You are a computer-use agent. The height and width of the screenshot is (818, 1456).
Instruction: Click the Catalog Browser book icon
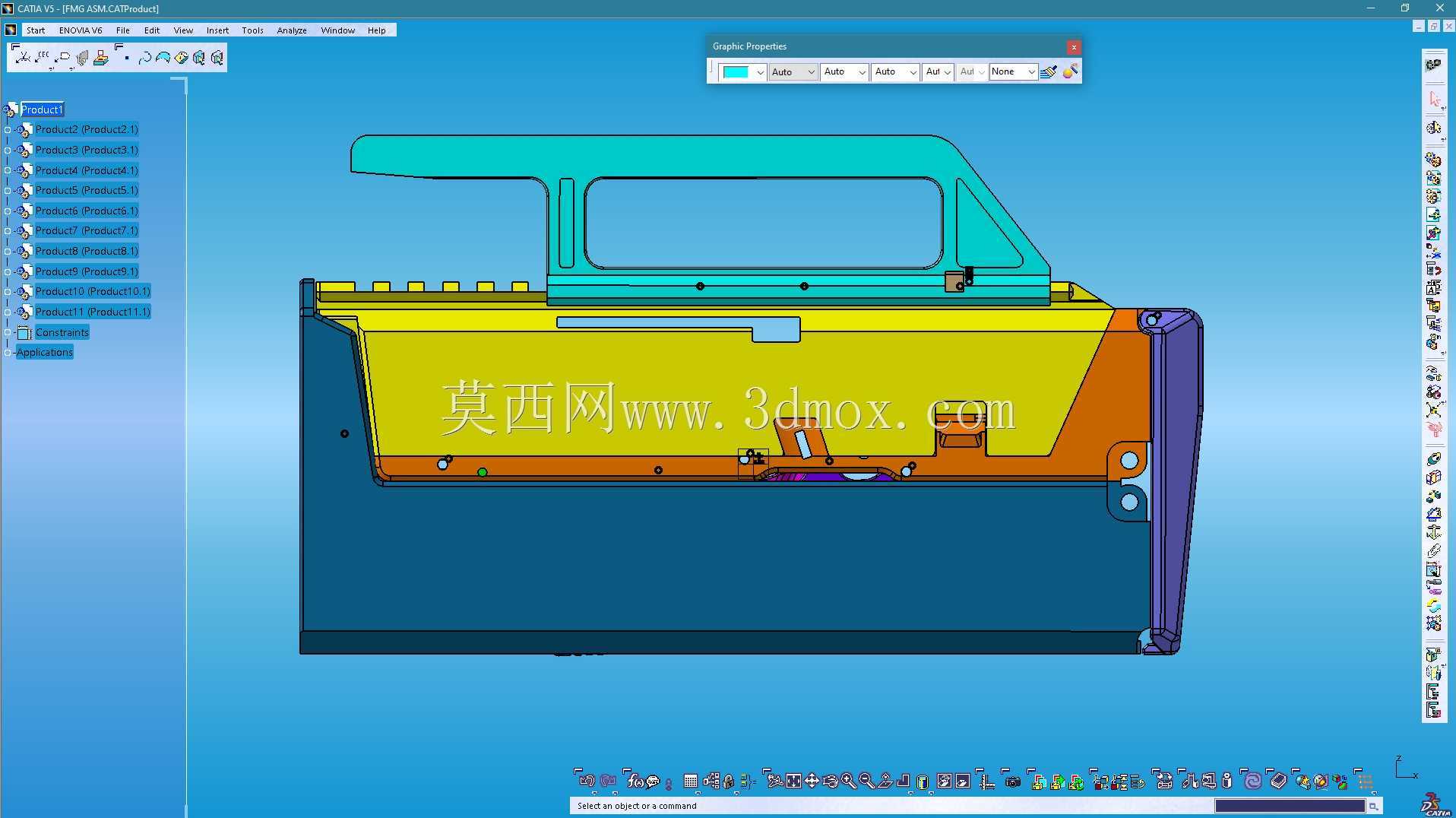[x=1279, y=781]
